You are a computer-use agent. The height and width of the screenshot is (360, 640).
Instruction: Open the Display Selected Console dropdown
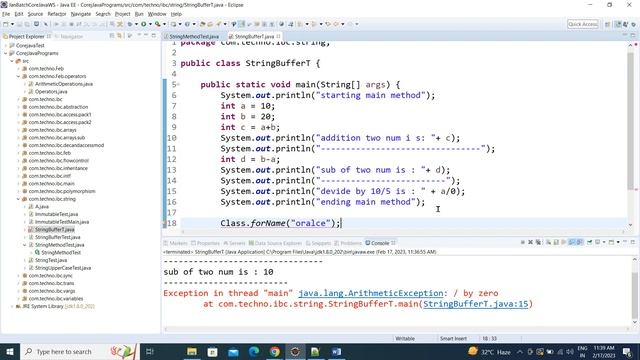(604, 242)
